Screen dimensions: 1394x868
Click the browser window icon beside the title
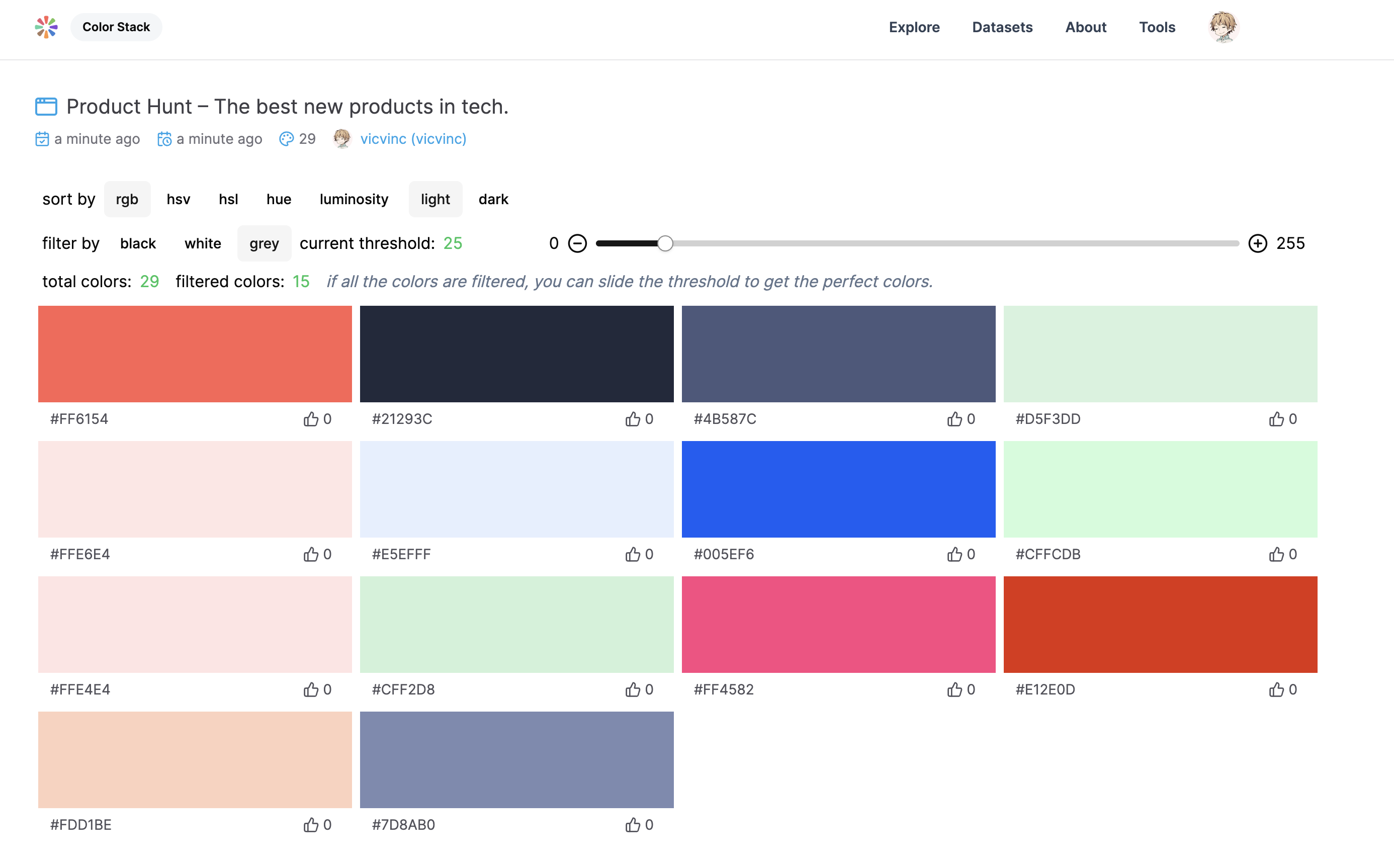(x=46, y=106)
